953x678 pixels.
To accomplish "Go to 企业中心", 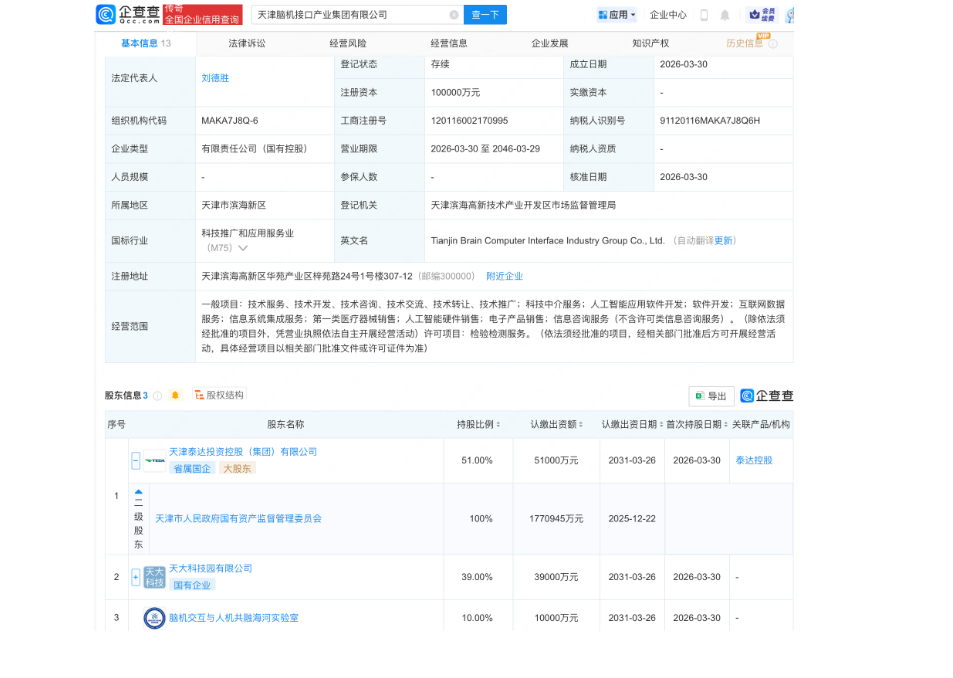I will point(668,15).
